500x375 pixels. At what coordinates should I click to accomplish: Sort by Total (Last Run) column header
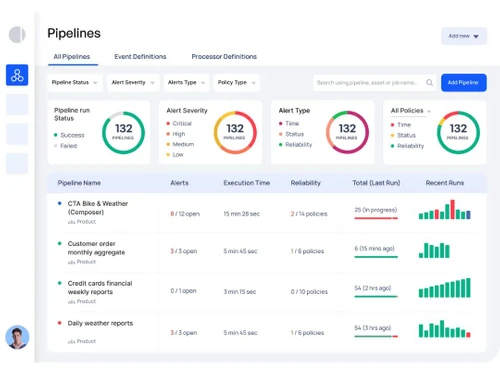[376, 183]
